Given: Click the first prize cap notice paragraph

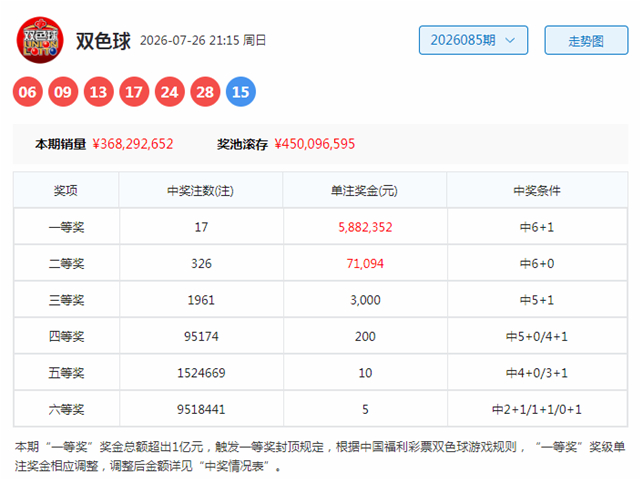Looking at the screenshot, I should coord(320,456).
